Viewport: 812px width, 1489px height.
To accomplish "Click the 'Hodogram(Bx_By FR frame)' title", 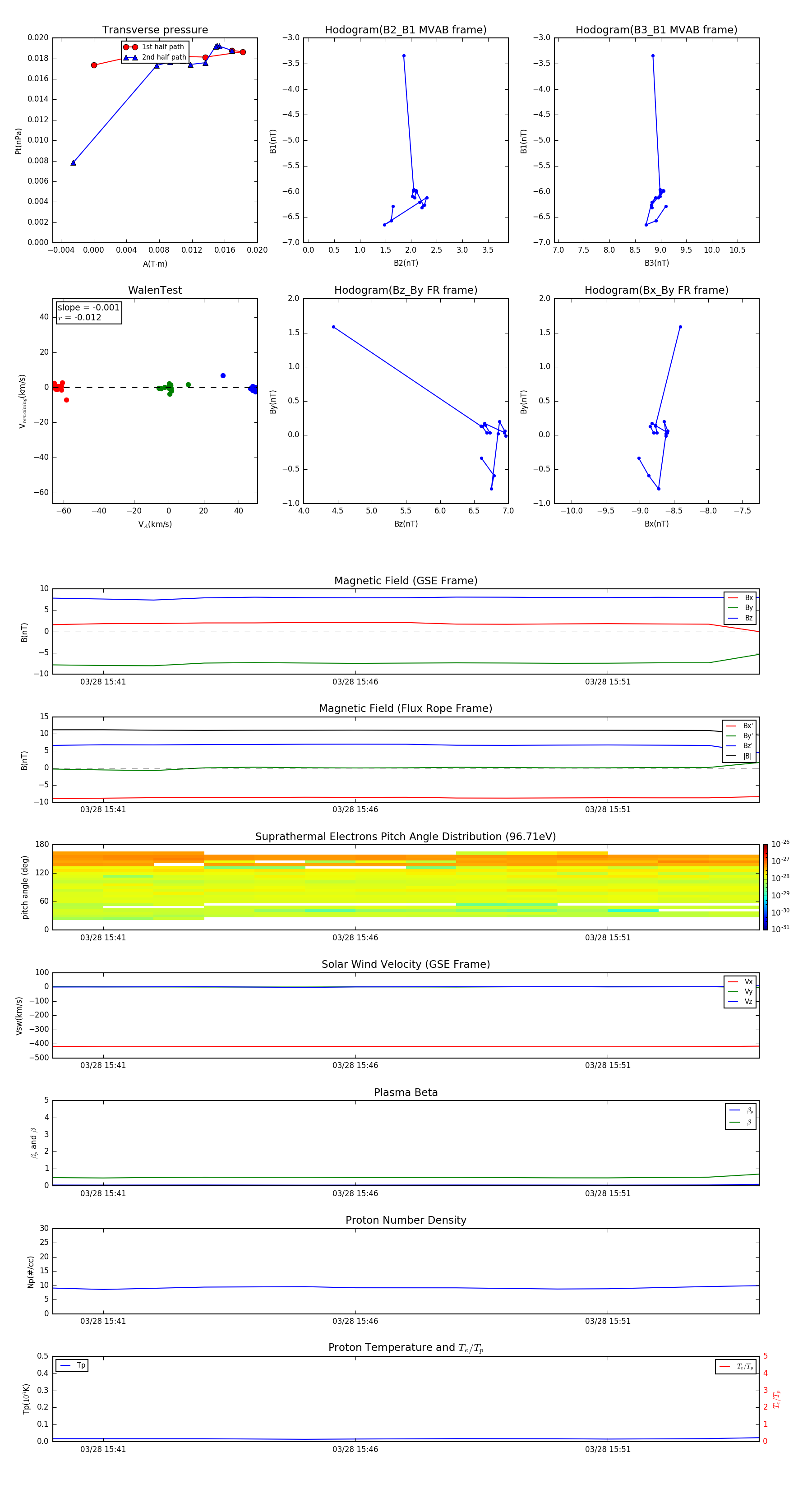I will pyautogui.click(x=656, y=290).
